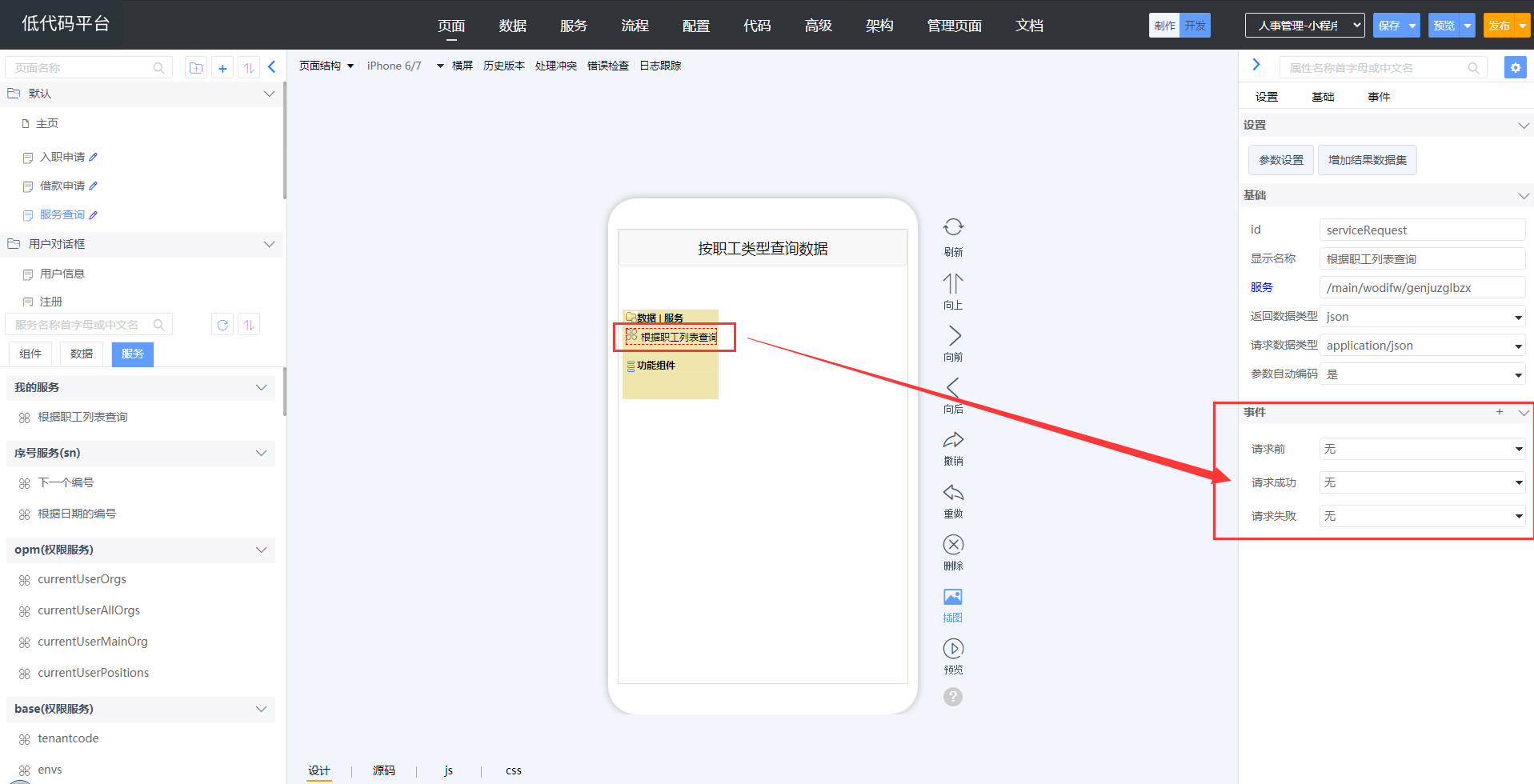Click the id input field serviceRequest
This screenshot has height=784, width=1534.
click(x=1423, y=230)
